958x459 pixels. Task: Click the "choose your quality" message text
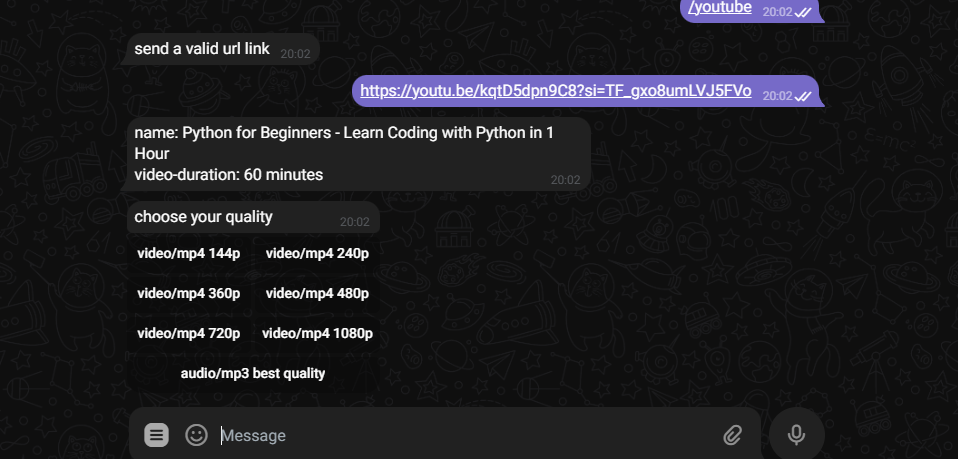click(203, 217)
